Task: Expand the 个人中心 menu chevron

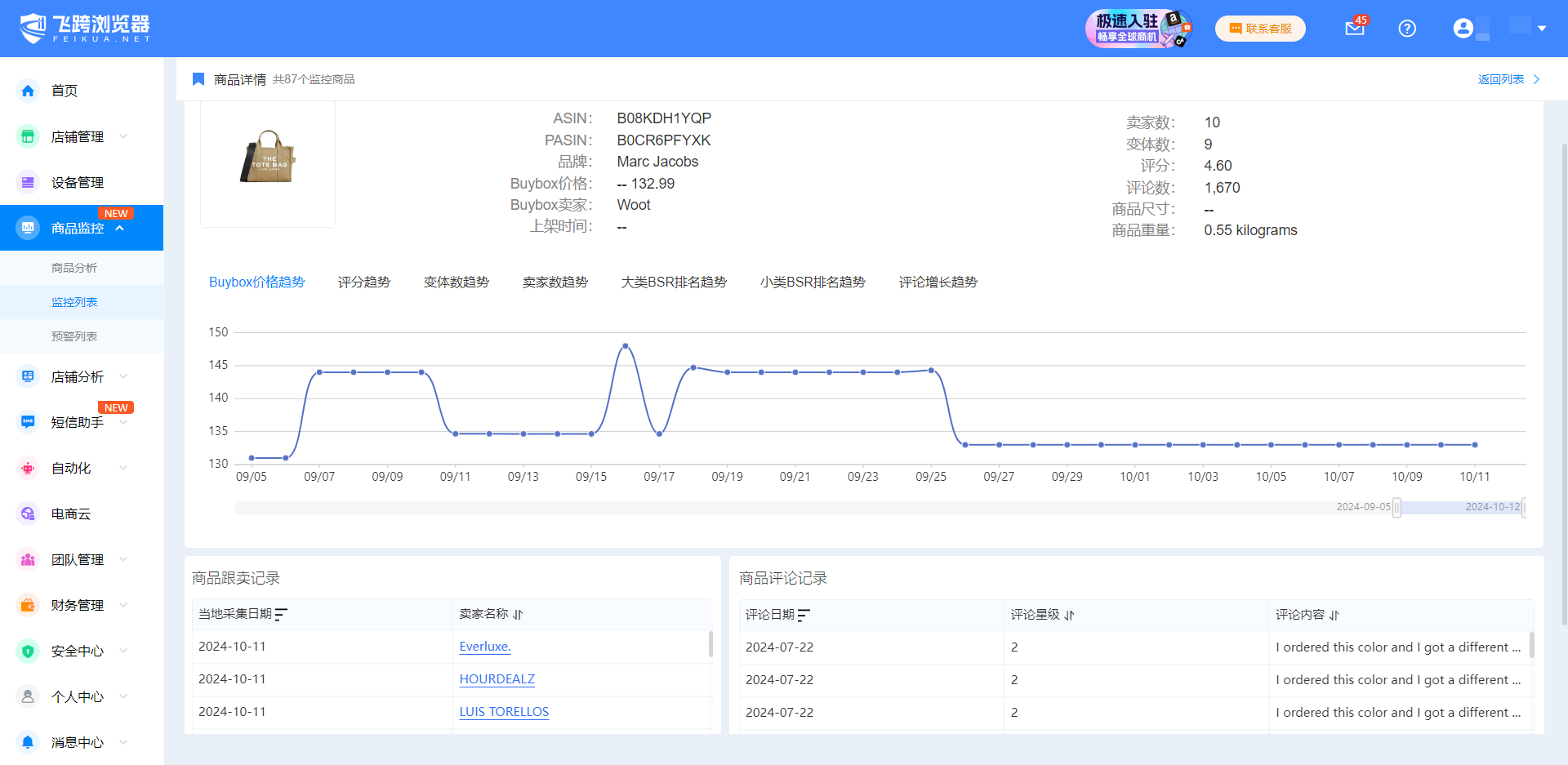Action: pyautogui.click(x=123, y=696)
